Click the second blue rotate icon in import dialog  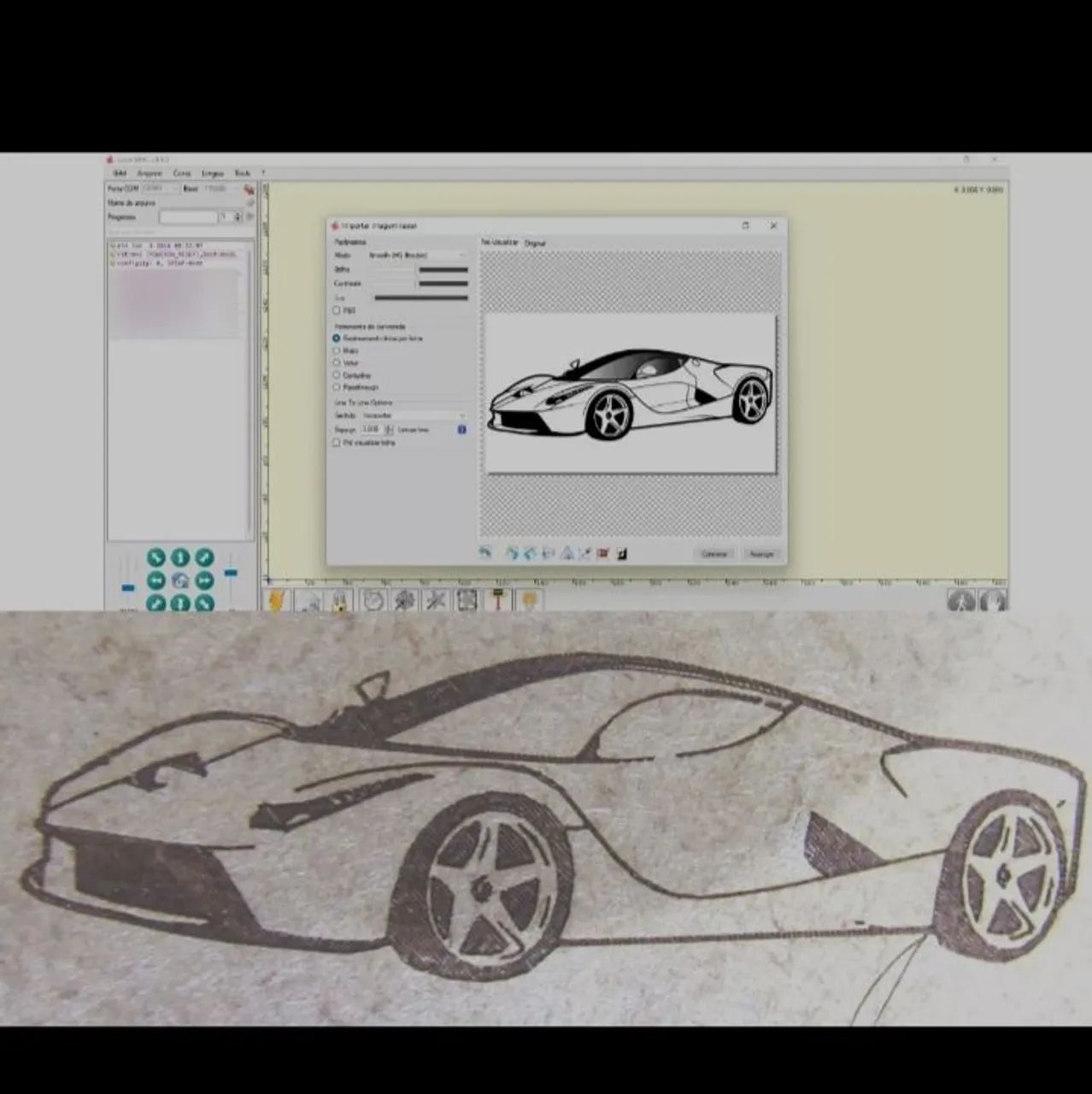coord(530,553)
